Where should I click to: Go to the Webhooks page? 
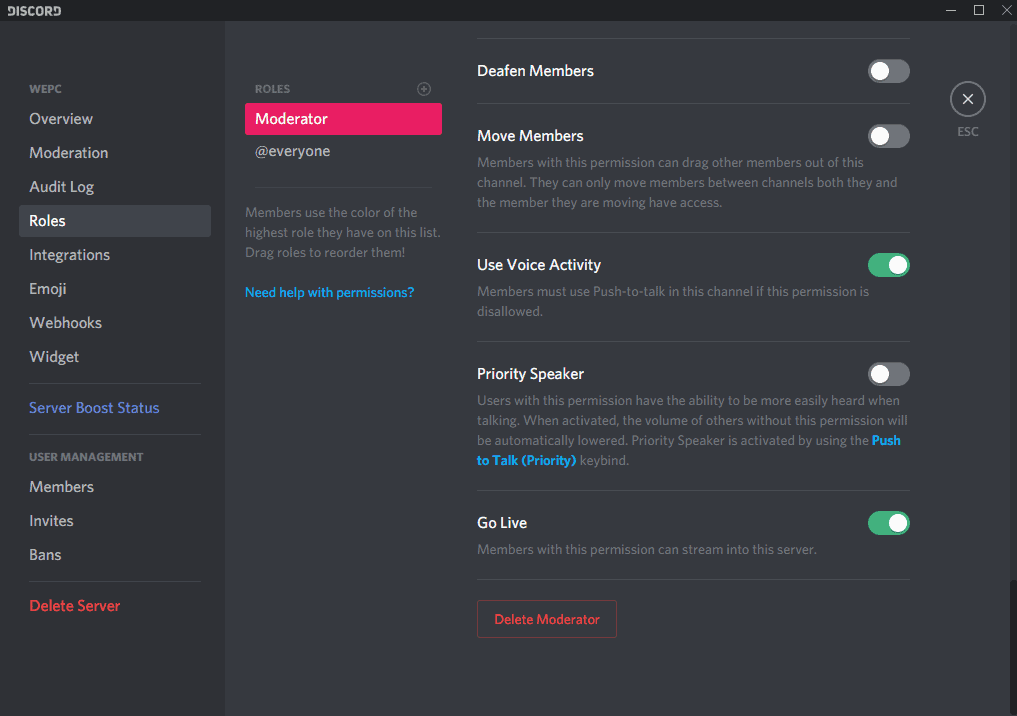pyautogui.click(x=115, y=323)
